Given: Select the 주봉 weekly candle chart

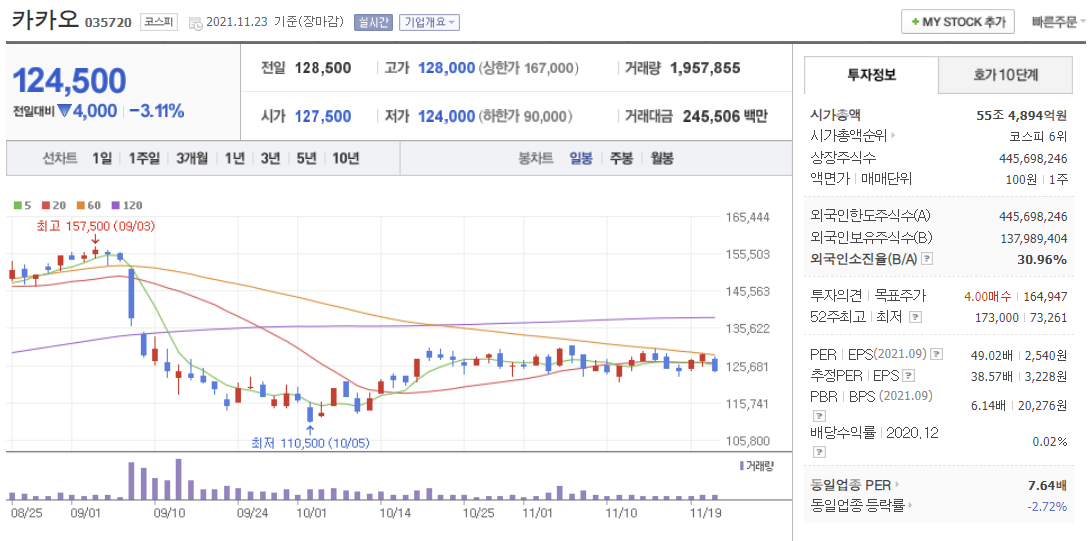Looking at the screenshot, I should (621, 159).
